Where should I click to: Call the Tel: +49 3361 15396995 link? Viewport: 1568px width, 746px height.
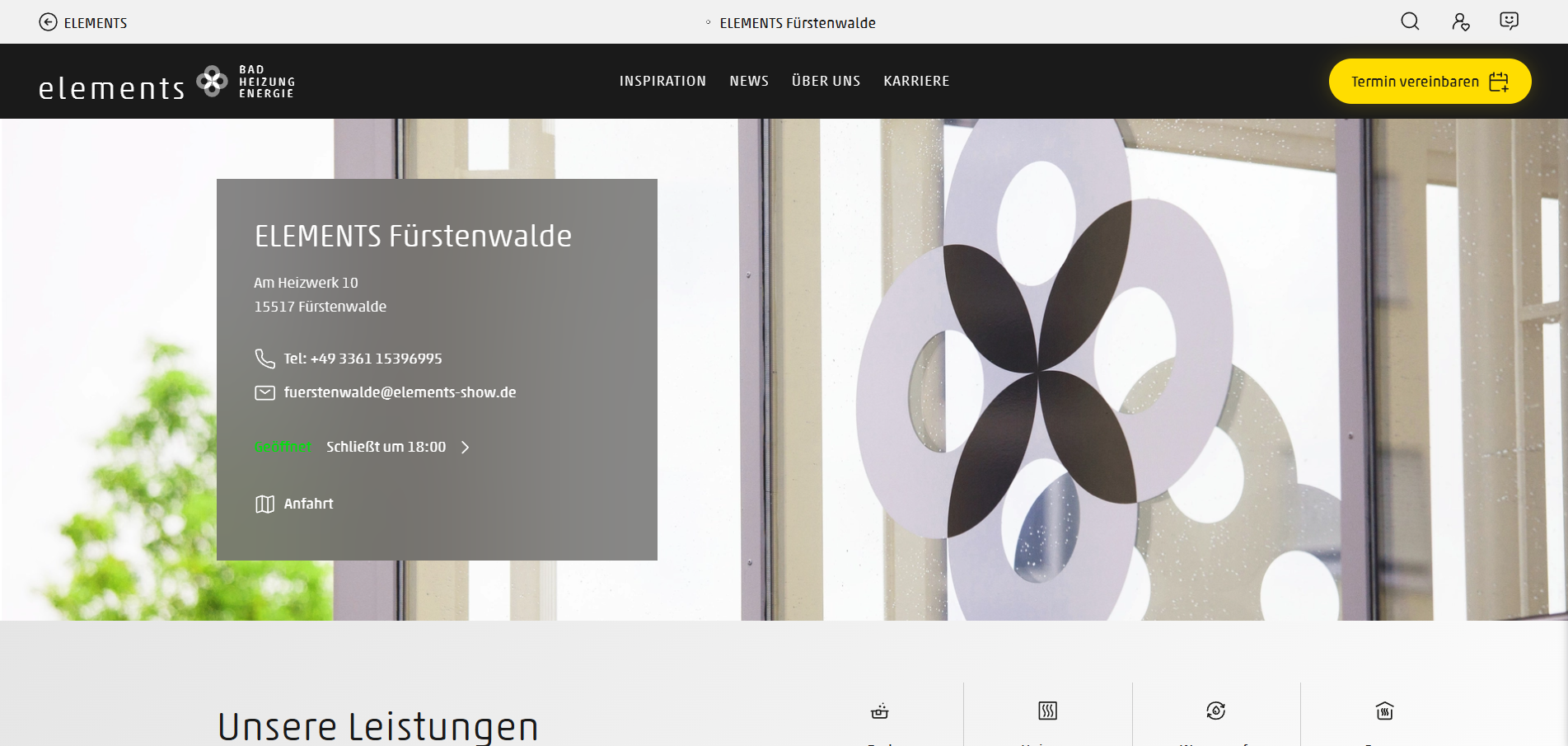coord(363,359)
